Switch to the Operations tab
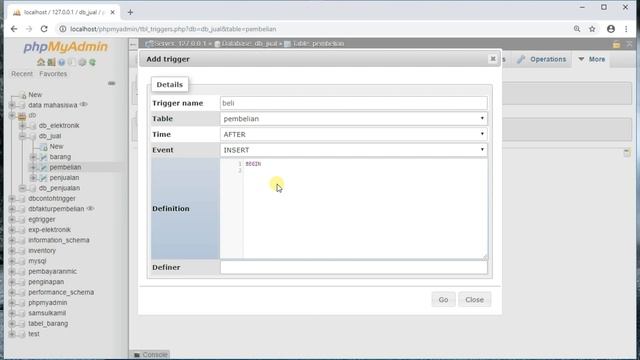 pos(541,59)
